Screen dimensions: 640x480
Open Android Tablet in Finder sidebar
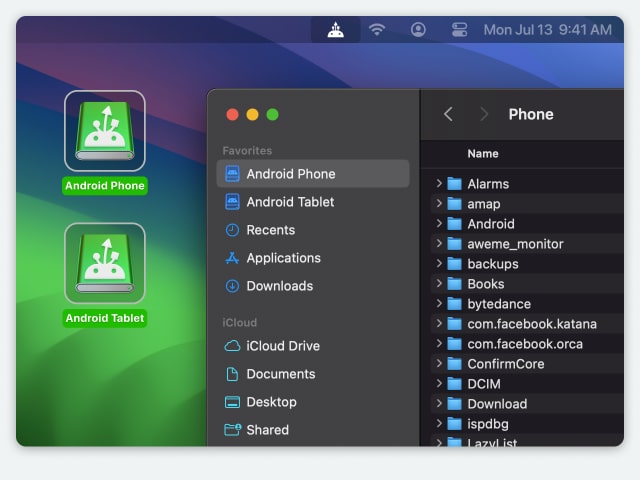[313, 202]
